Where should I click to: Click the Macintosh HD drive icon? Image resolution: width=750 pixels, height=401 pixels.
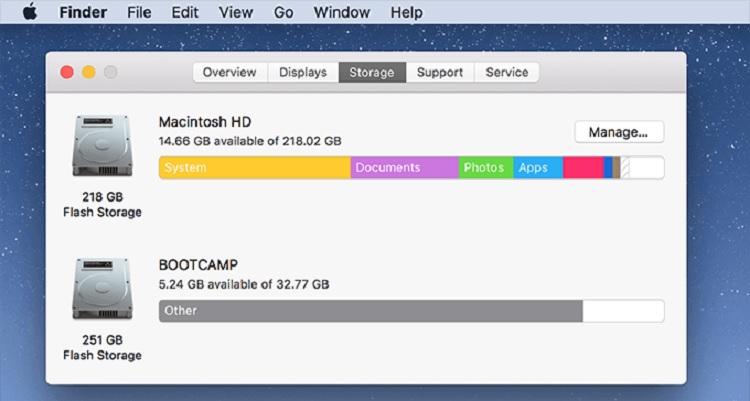102,145
